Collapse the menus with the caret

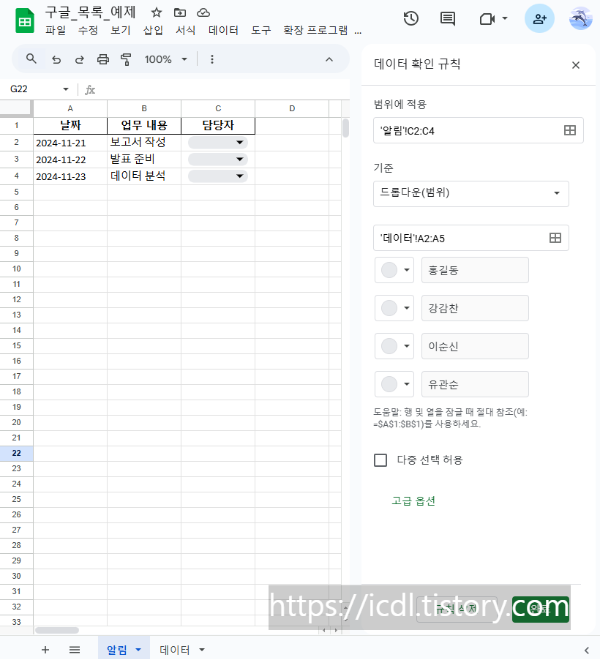329,59
